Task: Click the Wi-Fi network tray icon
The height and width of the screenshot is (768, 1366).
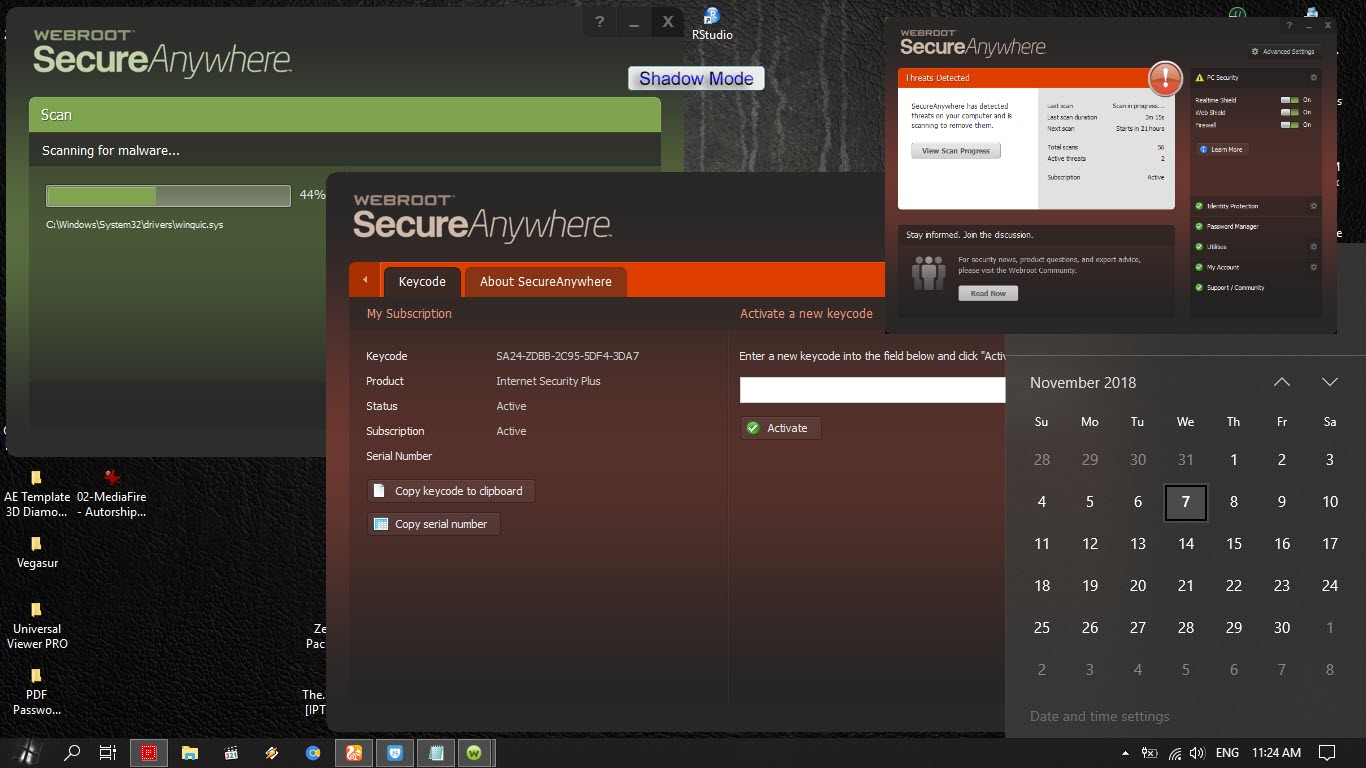Action: 1174,752
